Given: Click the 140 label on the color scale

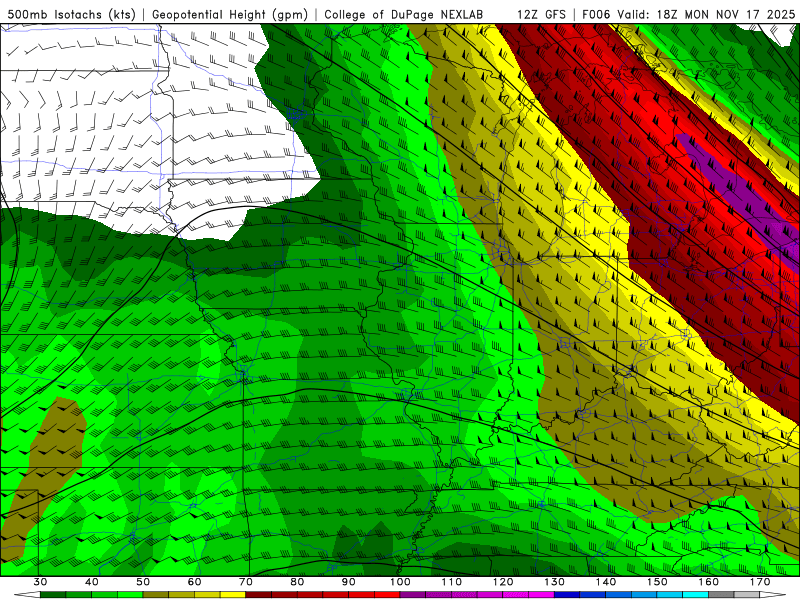Looking at the screenshot, I should [606, 582].
